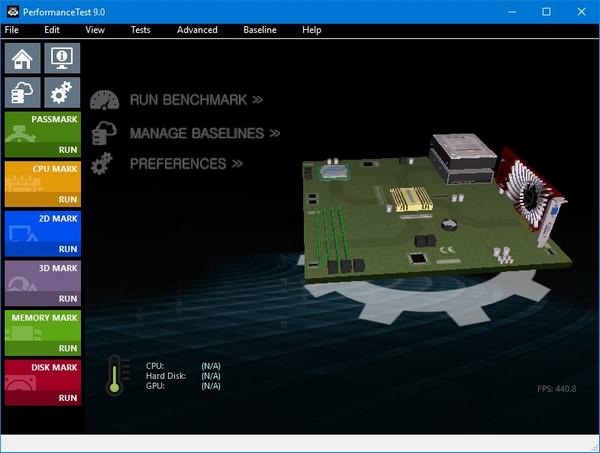The width and height of the screenshot is (600, 453).
Task: Open the Tests menu
Action: click(x=140, y=30)
